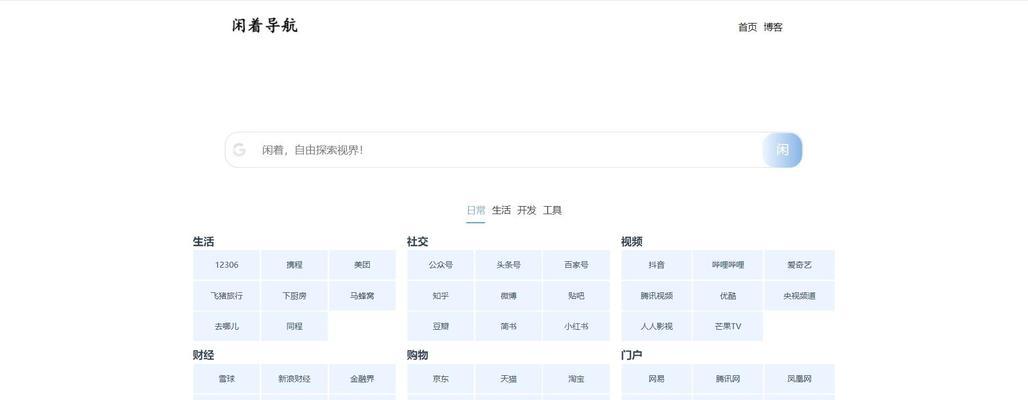Viewport: 1028px width, 400px height.
Task: Open the 贴吧 link
Action: click(576, 296)
